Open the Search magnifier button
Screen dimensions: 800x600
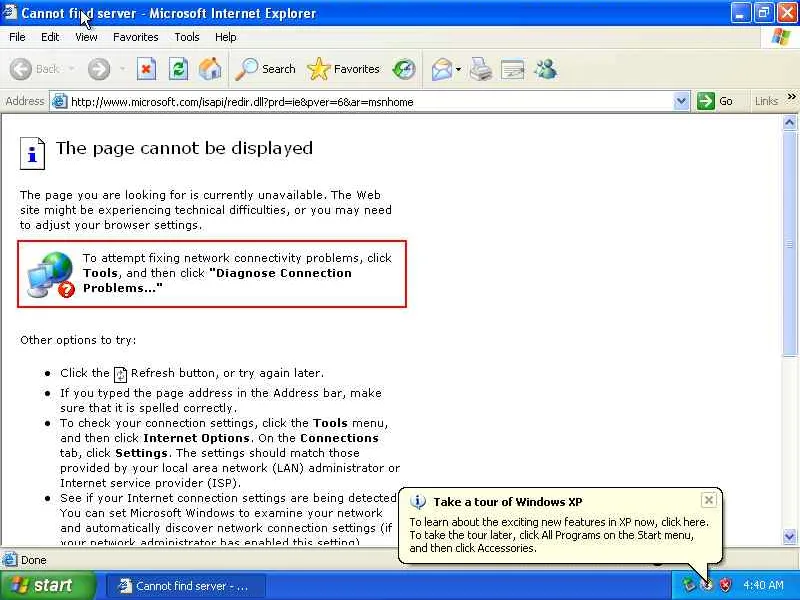(265, 69)
